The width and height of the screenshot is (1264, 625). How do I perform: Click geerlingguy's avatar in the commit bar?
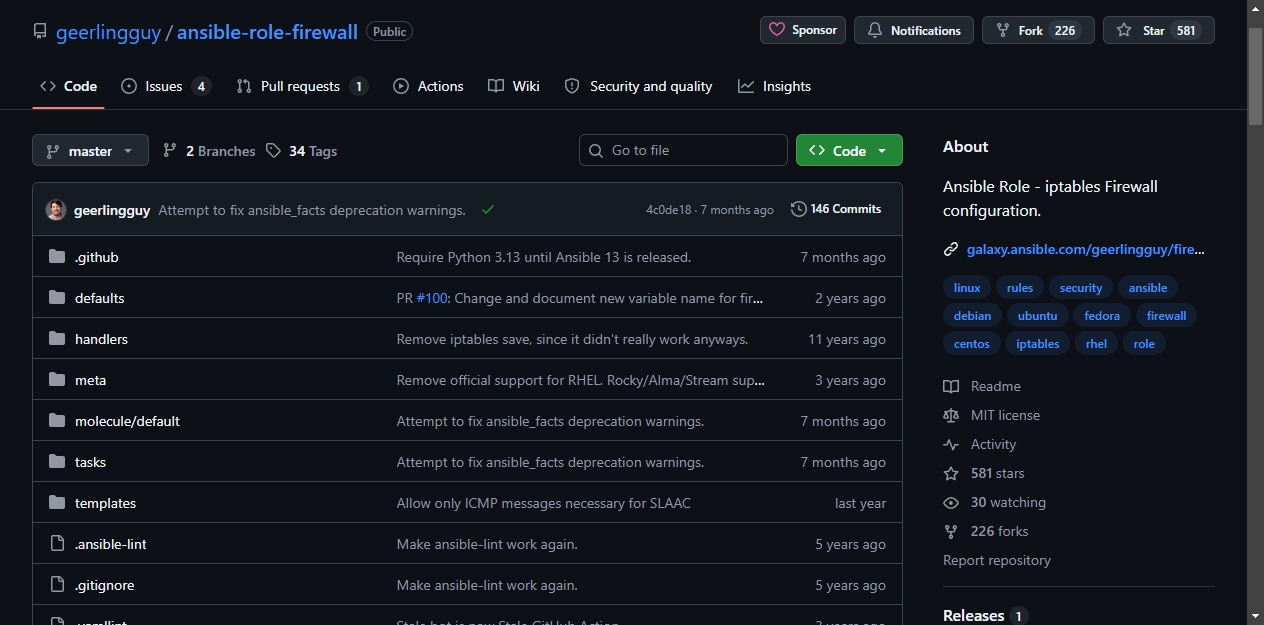(56, 210)
